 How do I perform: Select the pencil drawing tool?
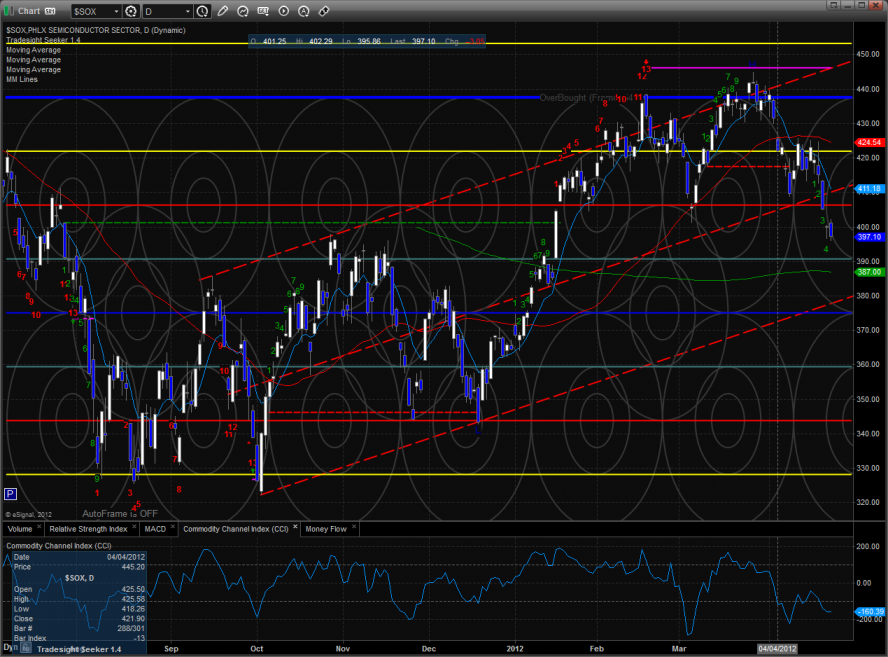click(222, 11)
